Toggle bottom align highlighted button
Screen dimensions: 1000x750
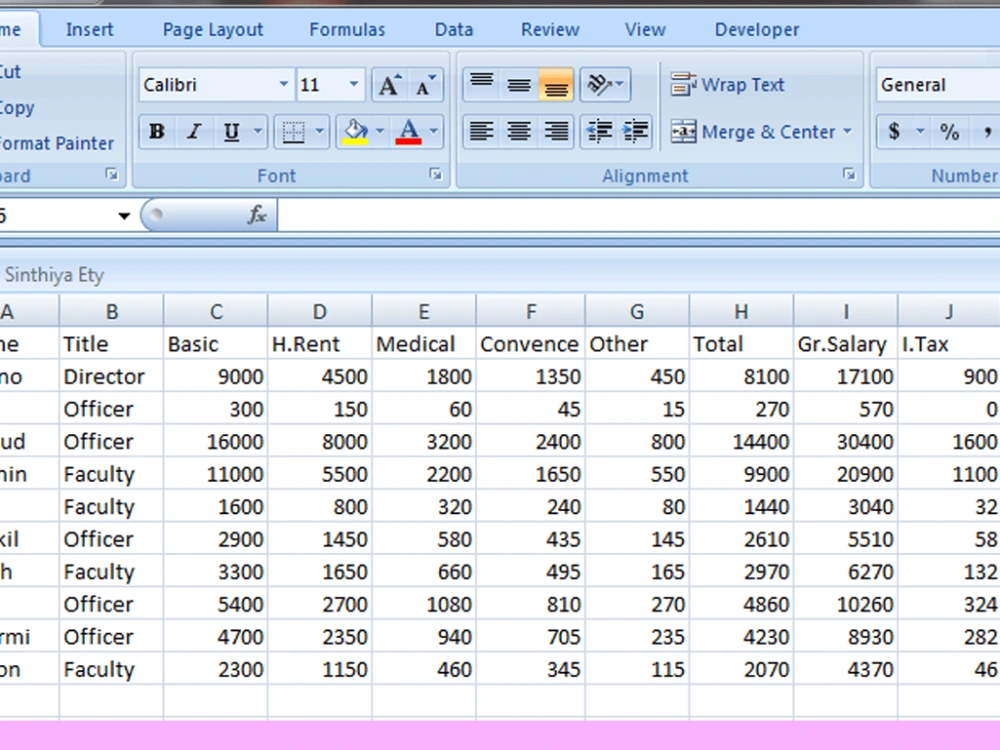(556, 84)
